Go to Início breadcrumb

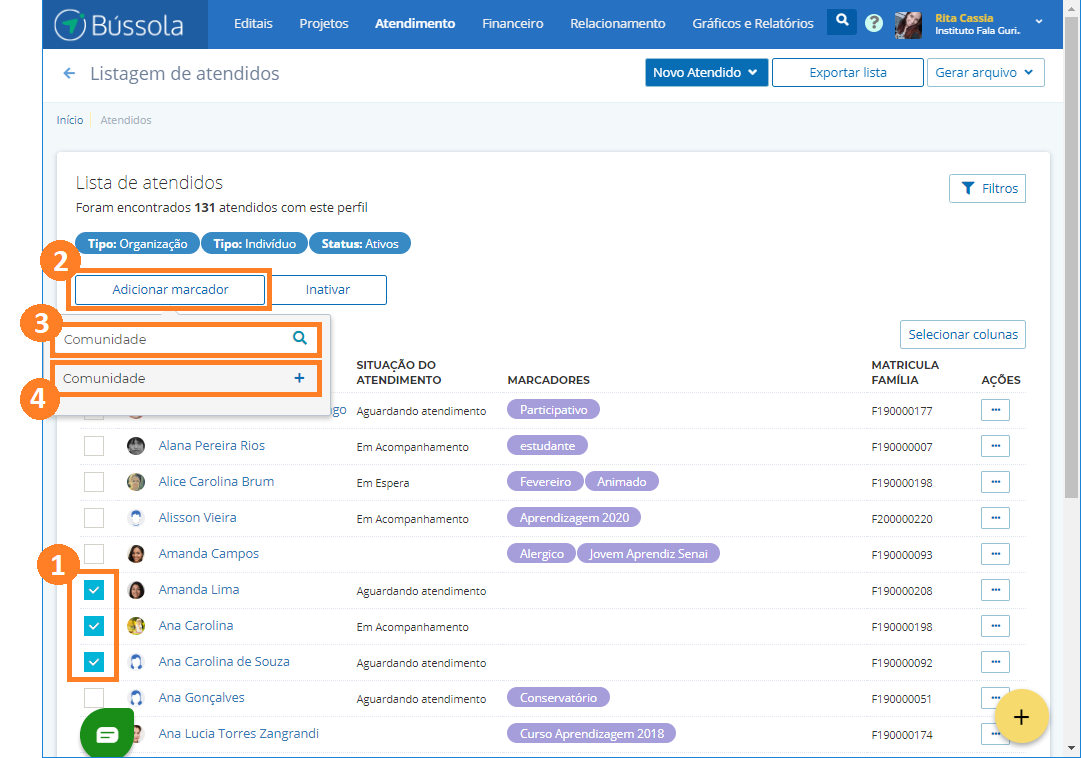pyautogui.click(x=70, y=120)
